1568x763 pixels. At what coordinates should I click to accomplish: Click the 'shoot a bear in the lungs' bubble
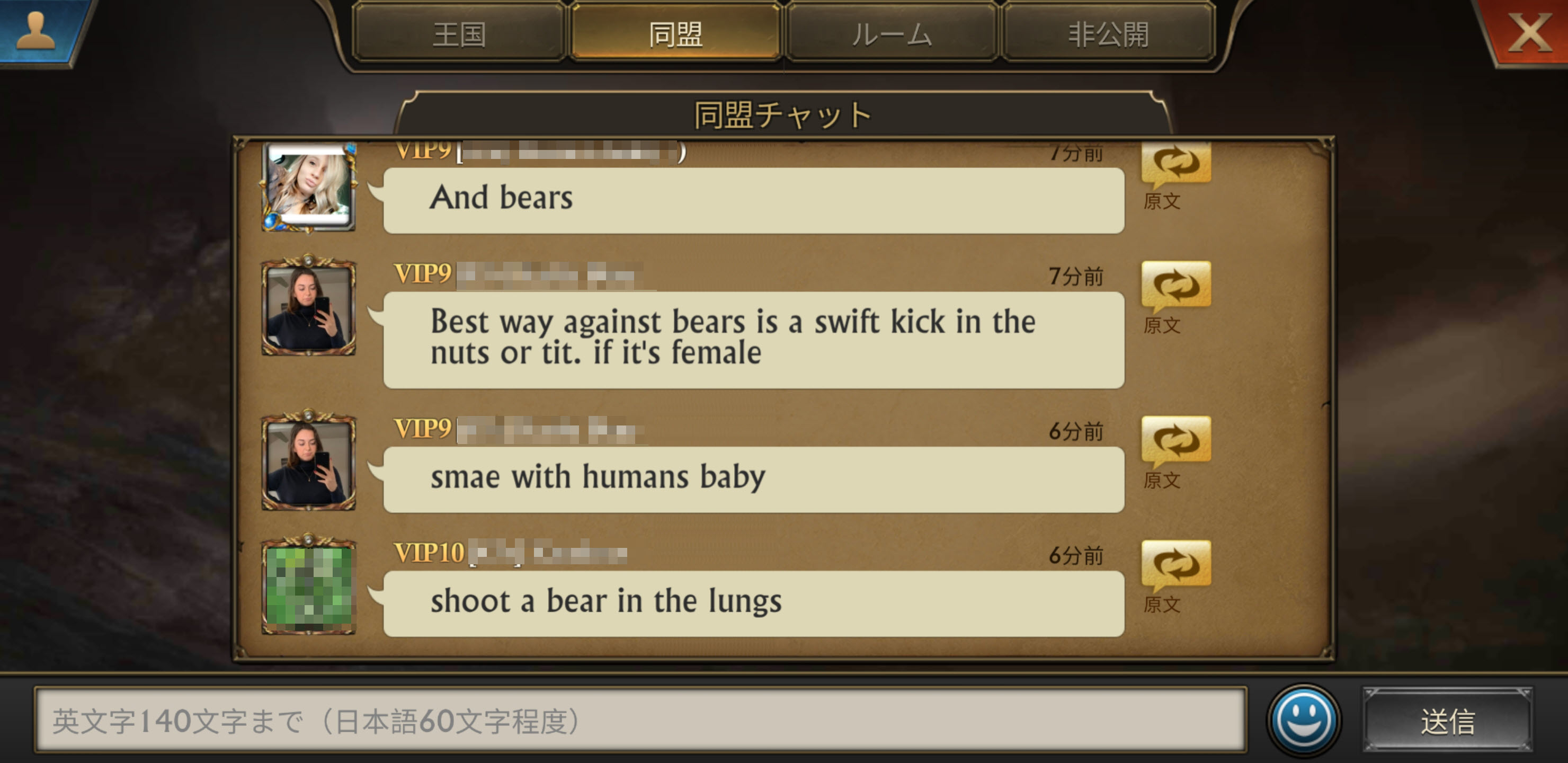coord(754,603)
